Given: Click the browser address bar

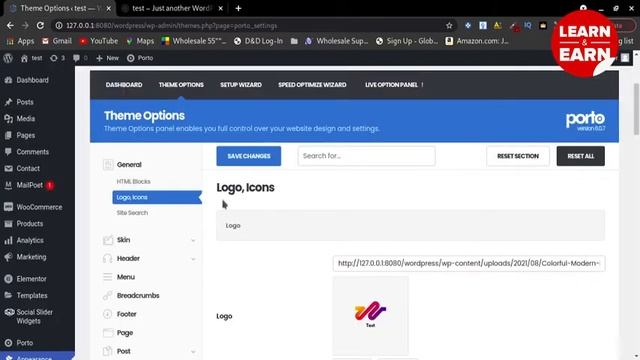Looking at the screenshot, I should pyautogui.click(x=253, y=25).
